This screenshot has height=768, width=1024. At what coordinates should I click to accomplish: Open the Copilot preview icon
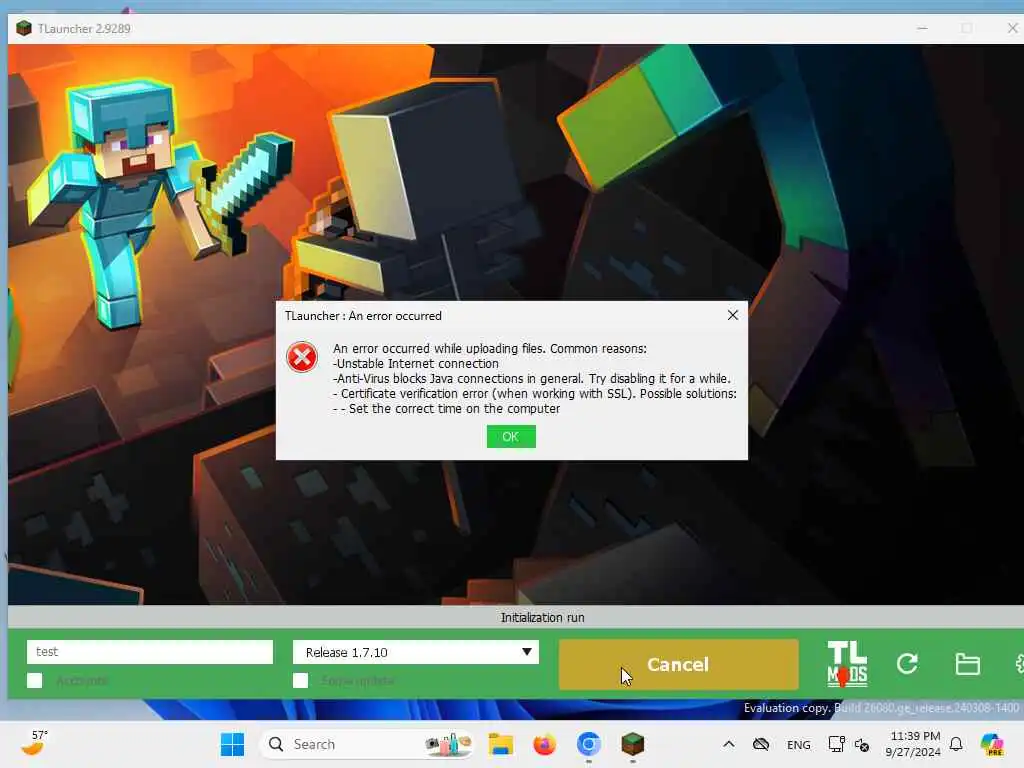pos(991,744)
